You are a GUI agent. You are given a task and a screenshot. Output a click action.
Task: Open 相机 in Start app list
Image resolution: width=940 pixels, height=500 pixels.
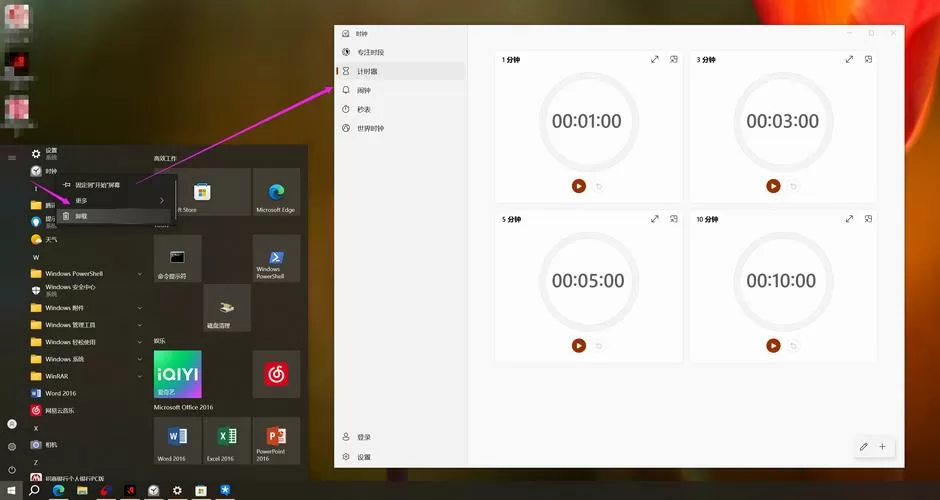(87, 445)
